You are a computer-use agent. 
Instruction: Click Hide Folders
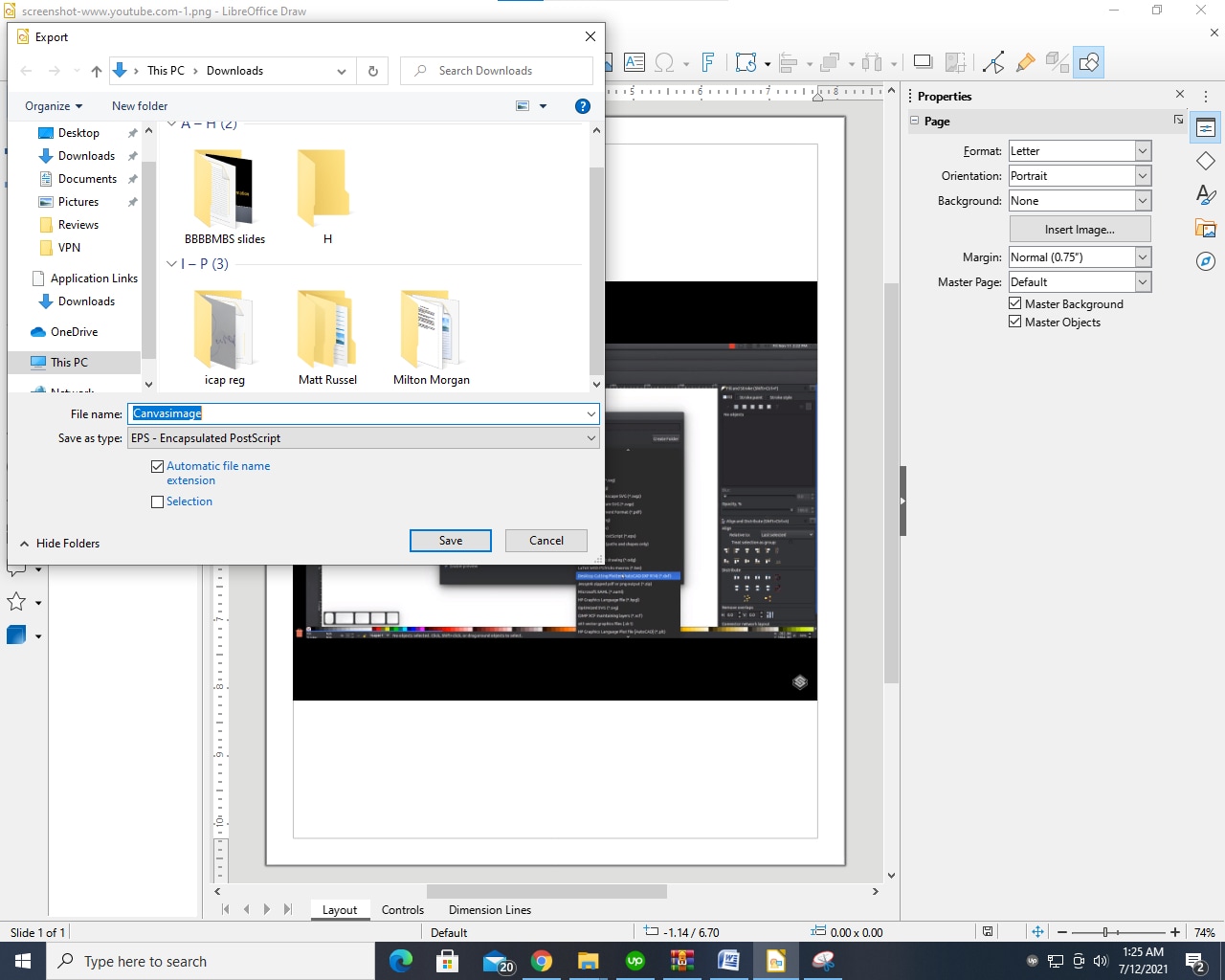pos(59,544)
